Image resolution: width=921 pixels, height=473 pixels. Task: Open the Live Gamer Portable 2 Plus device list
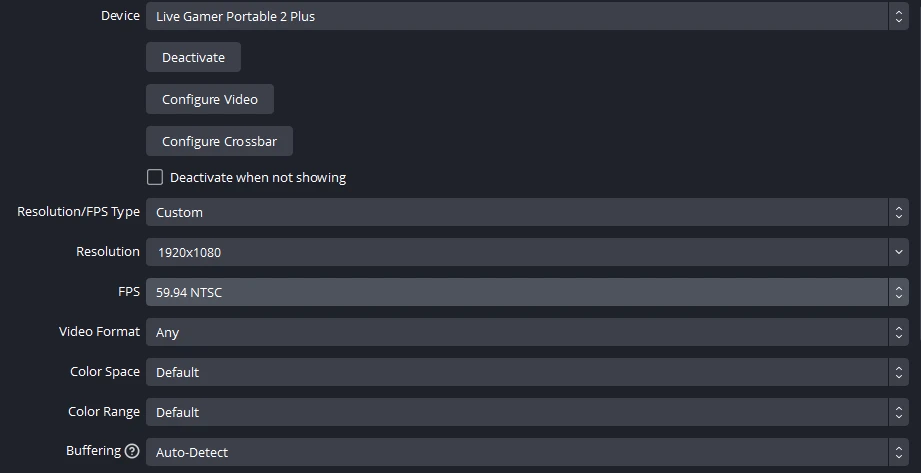point(515,16)
